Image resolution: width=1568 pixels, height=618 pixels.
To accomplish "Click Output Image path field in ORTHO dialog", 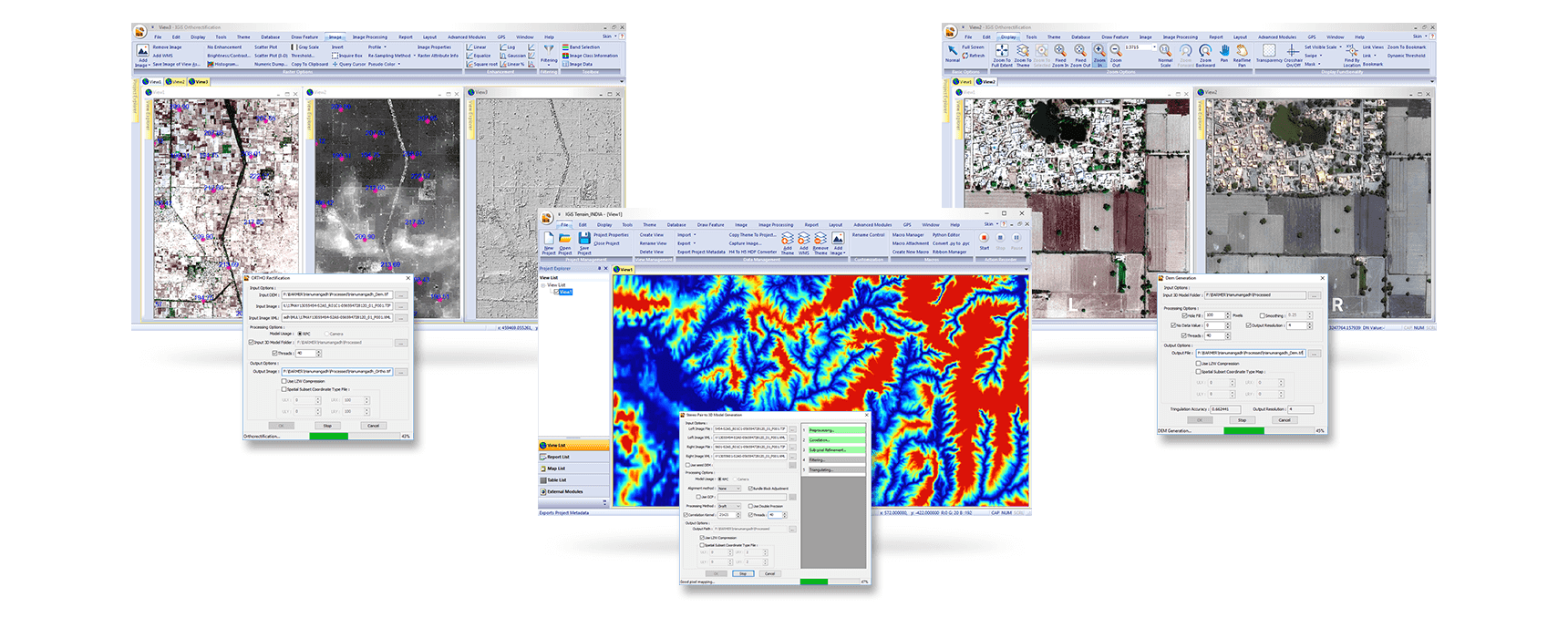I will (337, 372).
